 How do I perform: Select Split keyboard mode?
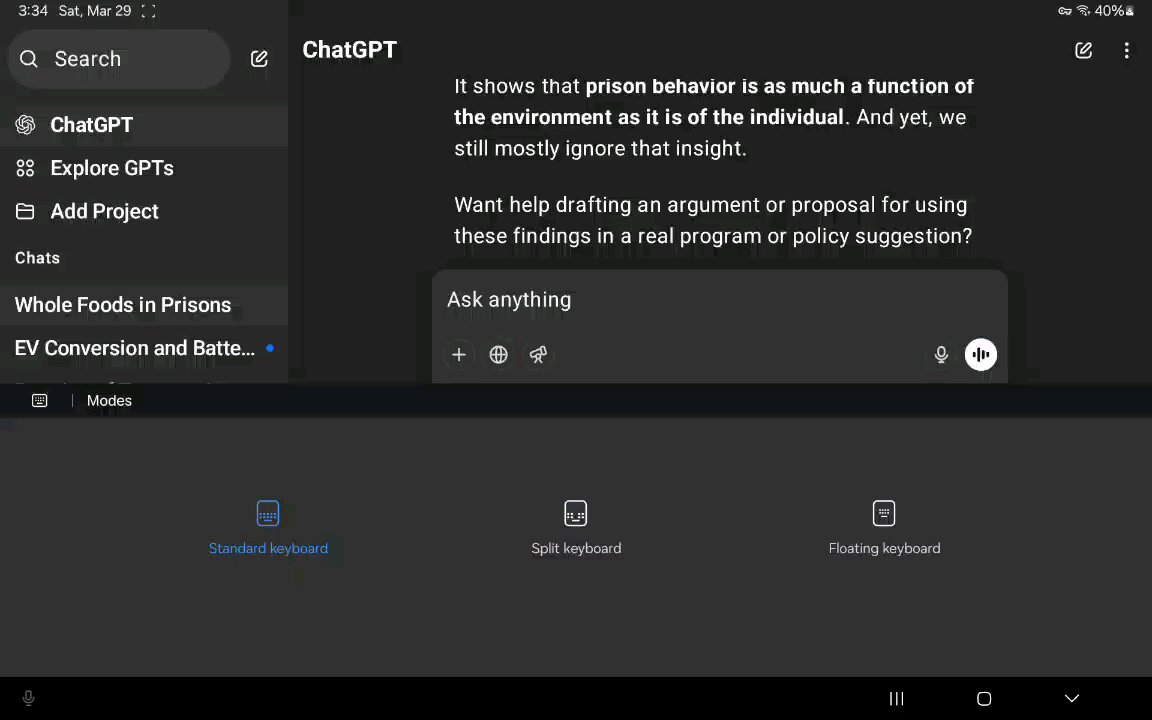point(576,528)
